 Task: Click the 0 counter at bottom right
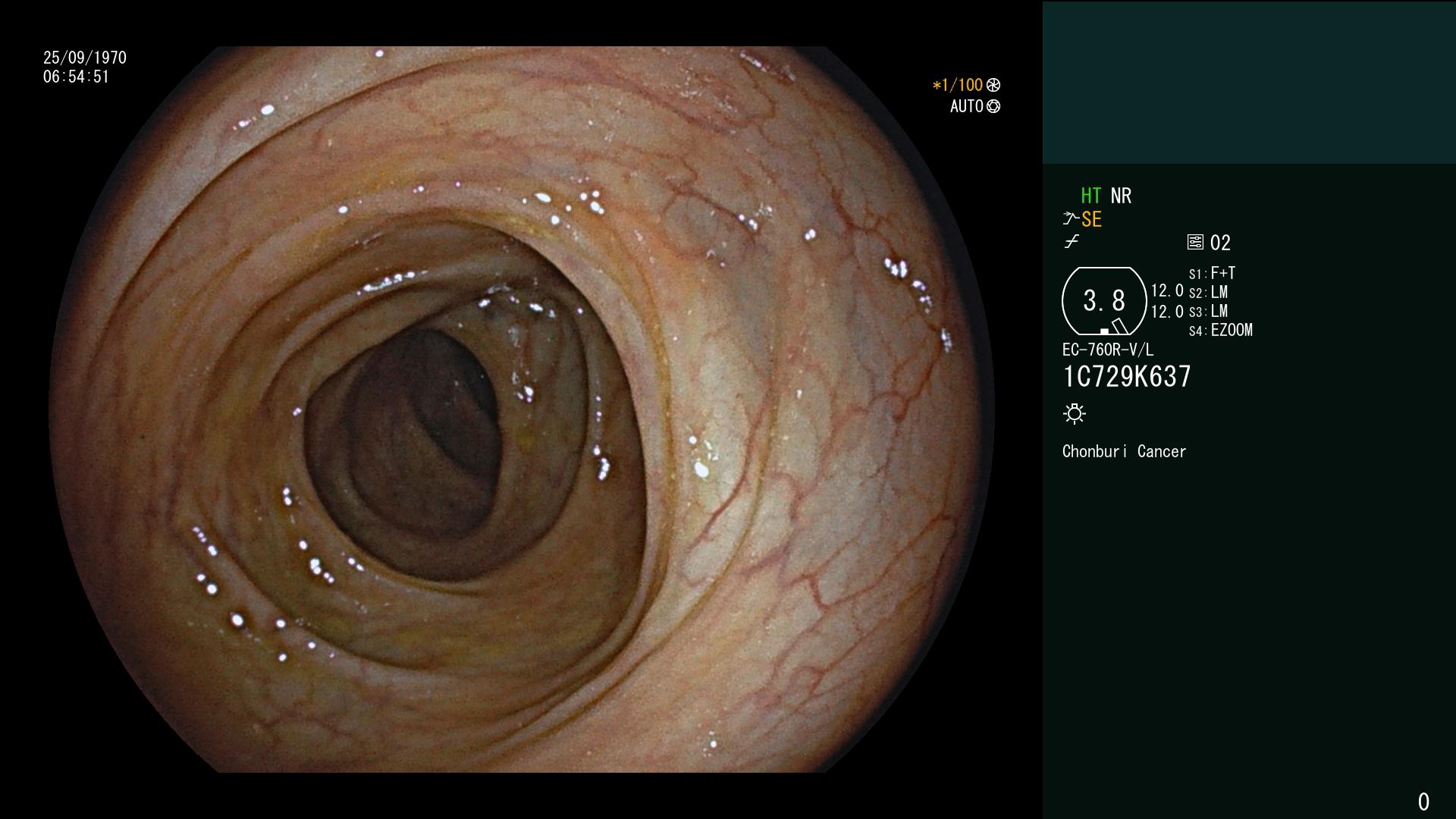pos(1423,802)
